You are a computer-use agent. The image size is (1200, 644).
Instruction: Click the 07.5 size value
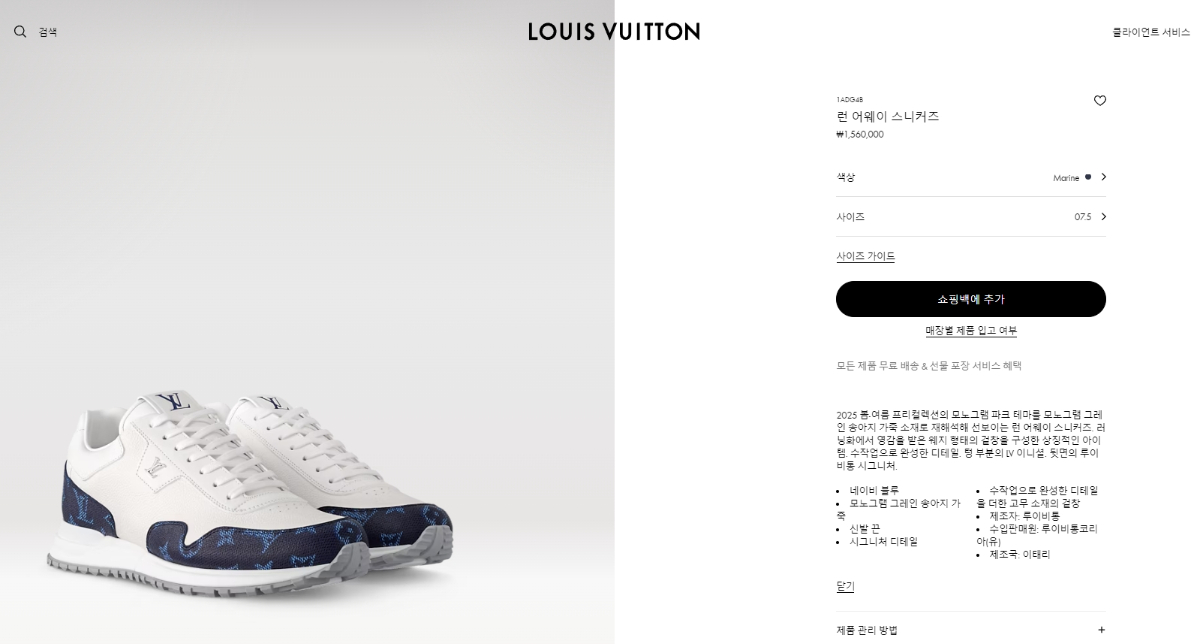pos(1083,217)
